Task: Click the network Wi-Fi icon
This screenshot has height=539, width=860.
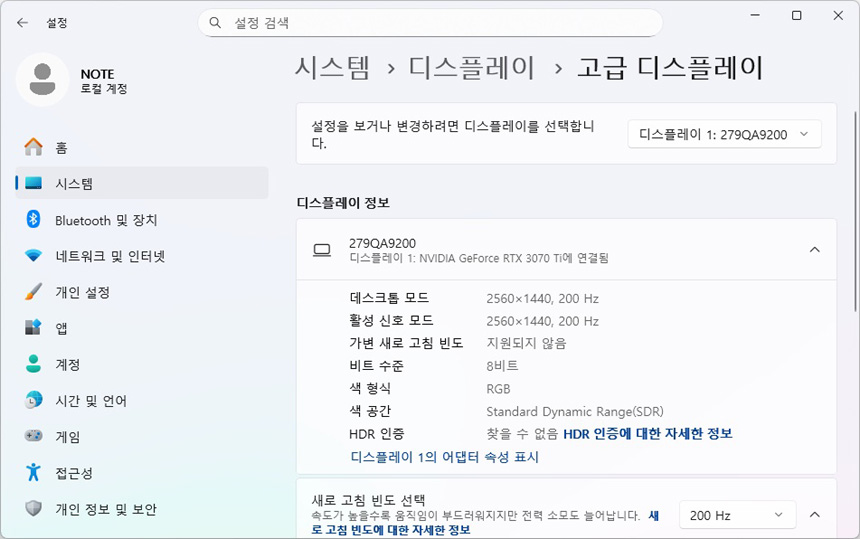Action: pyautogui.click(x=34, y=256)
